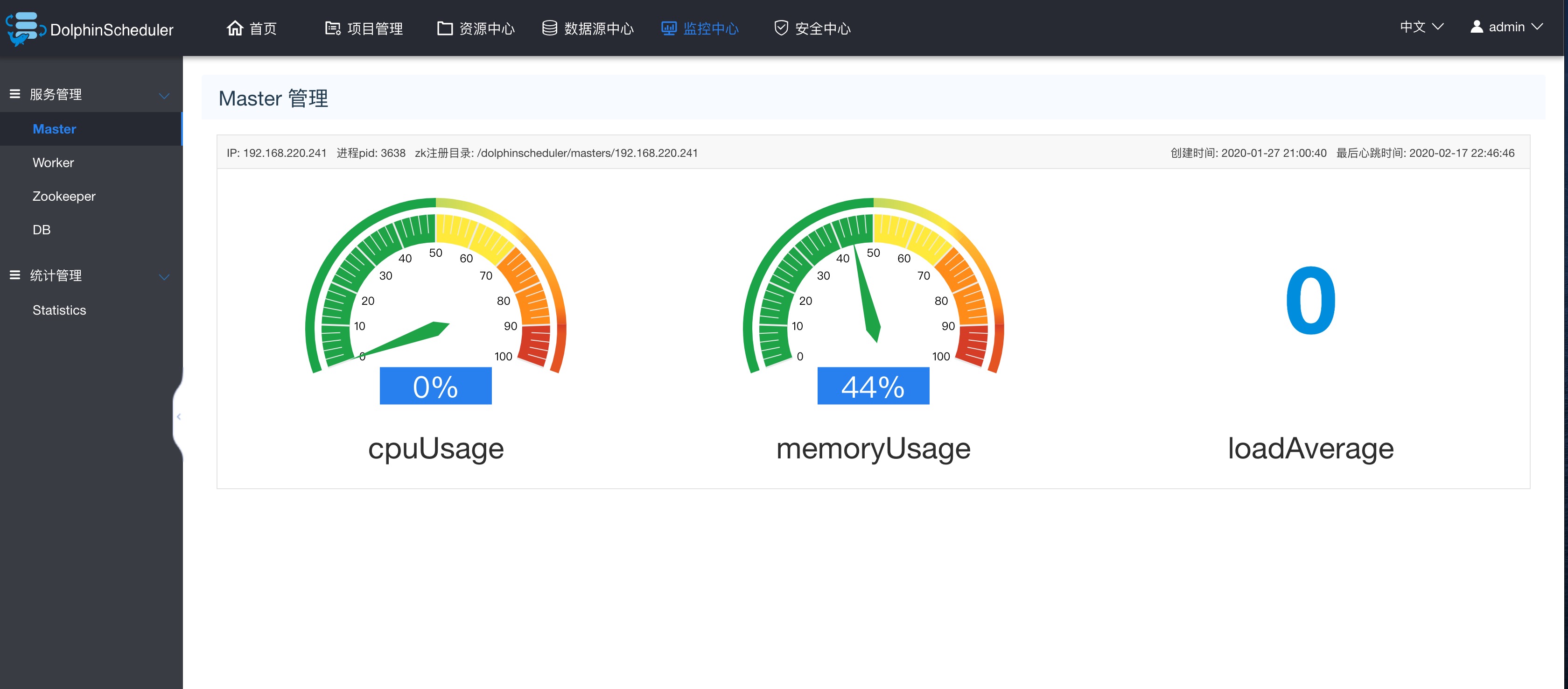Click the zk注册目录 path text
Viewport: 1568px width, 689px height.
point(556,153)
